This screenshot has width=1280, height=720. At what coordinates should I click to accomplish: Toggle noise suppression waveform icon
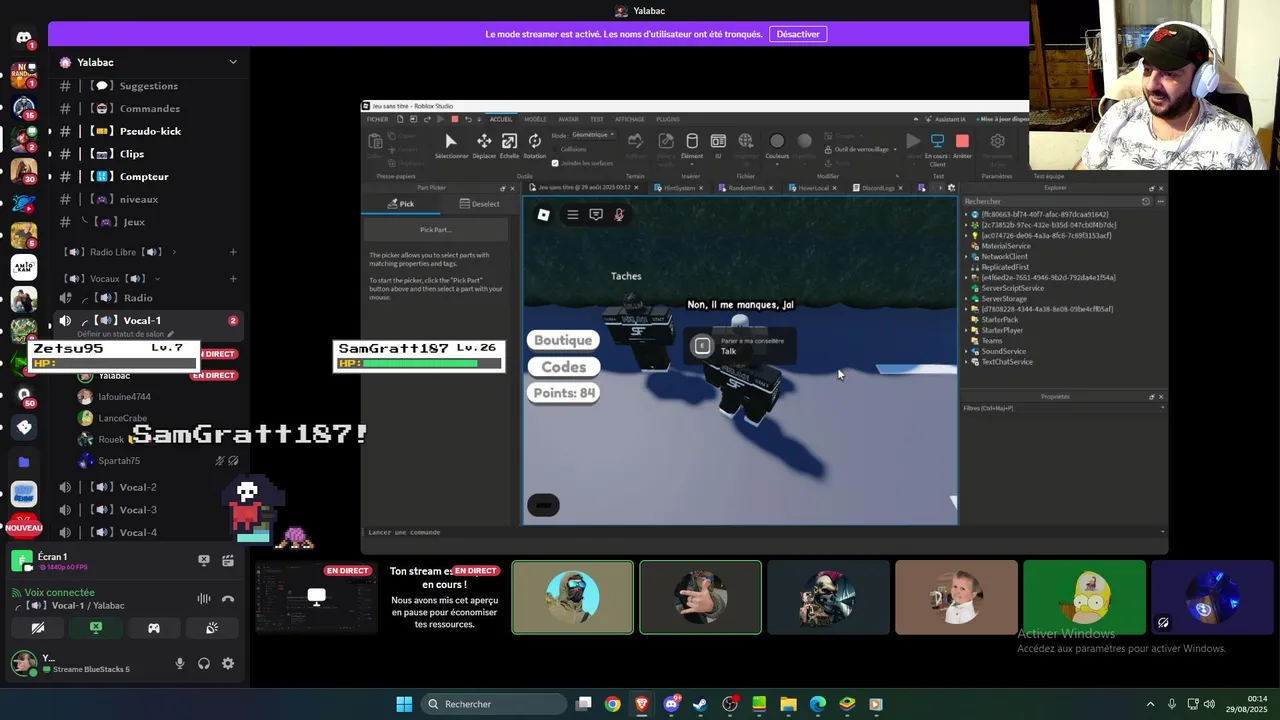(204, 599)
